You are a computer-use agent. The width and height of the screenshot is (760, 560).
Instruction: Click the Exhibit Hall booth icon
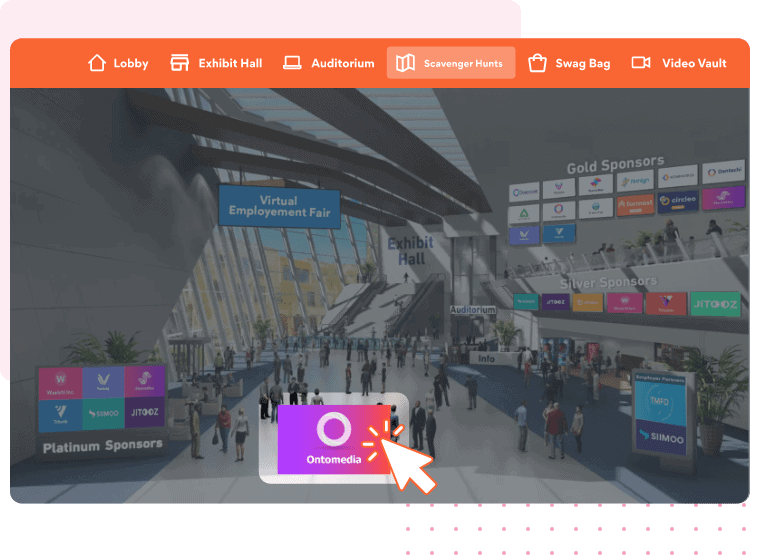click(x=180, y=63)
